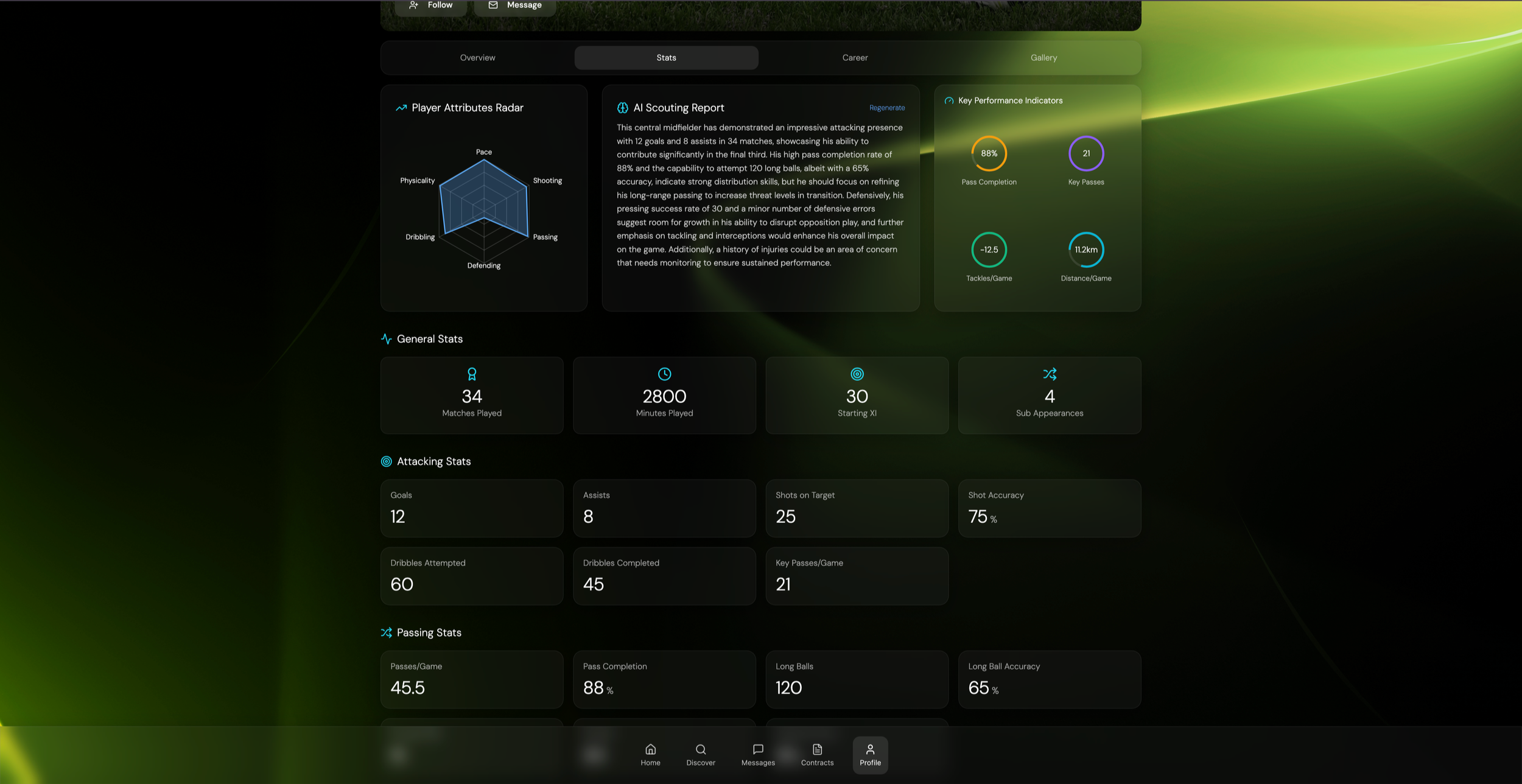This screenshot has width=1522, height=784.
Task: Click the medal icon above Matches Played
Action: coord(472,374)
